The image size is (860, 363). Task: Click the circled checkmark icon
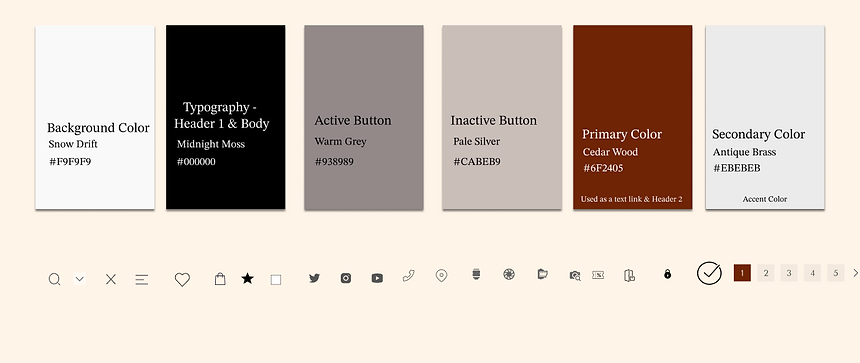tap(709, 273)
